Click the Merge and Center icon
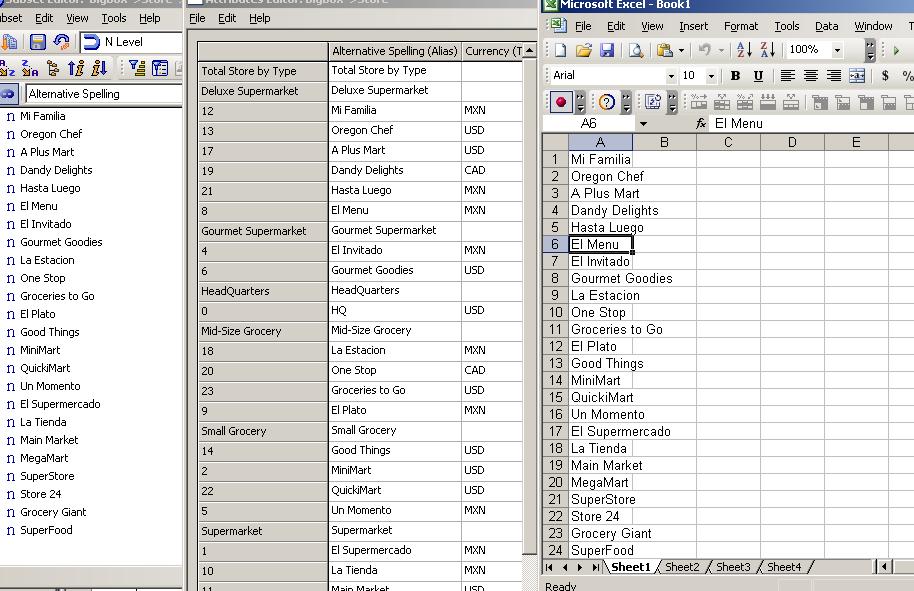Screen dimensions: 914x591 click(x=857, y=76)
